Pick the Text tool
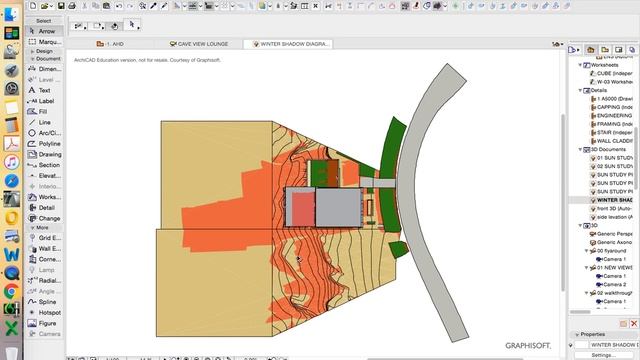640x360 pixels. [x=44, y=90]
